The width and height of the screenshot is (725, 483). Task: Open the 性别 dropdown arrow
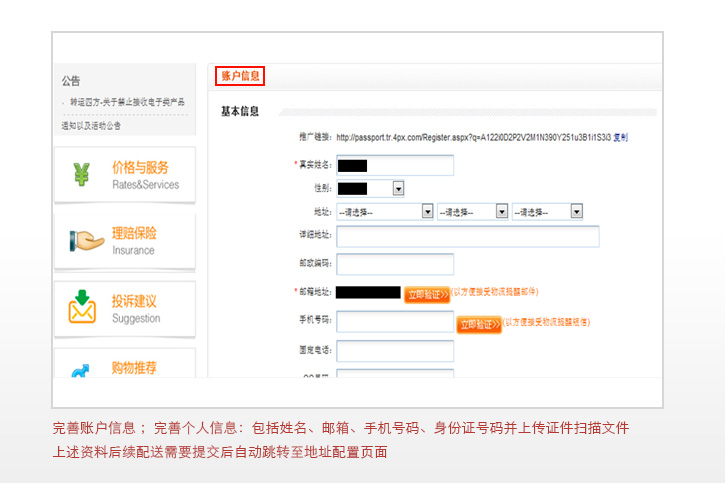(x=398, y=188)
